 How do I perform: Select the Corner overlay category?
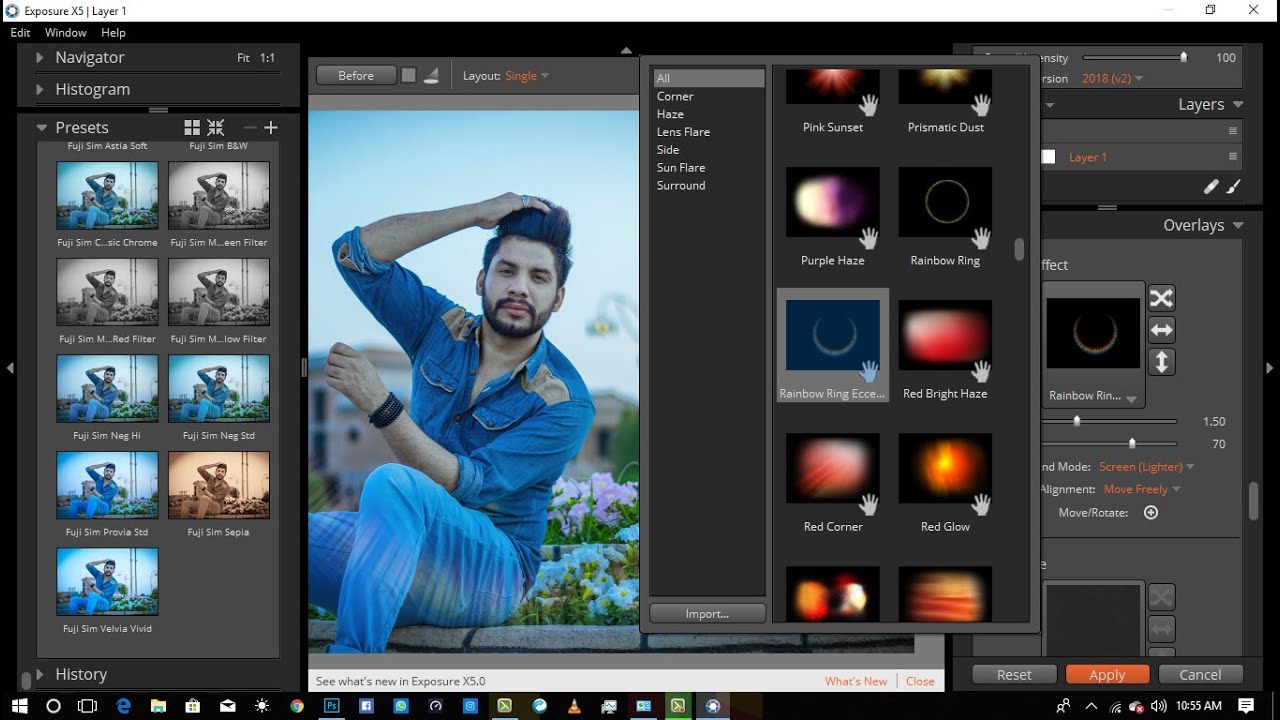point(675,96)
